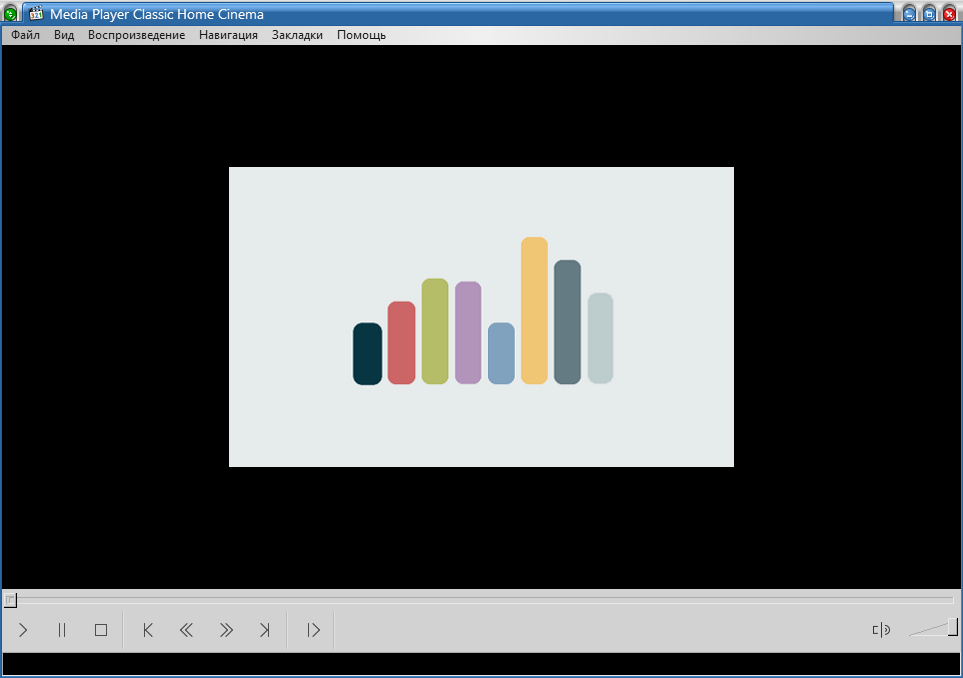The width and height of the screenshot is (963, 678).
Task: Maximize the Media Player Classic window
Action: [x=929, y=14]
